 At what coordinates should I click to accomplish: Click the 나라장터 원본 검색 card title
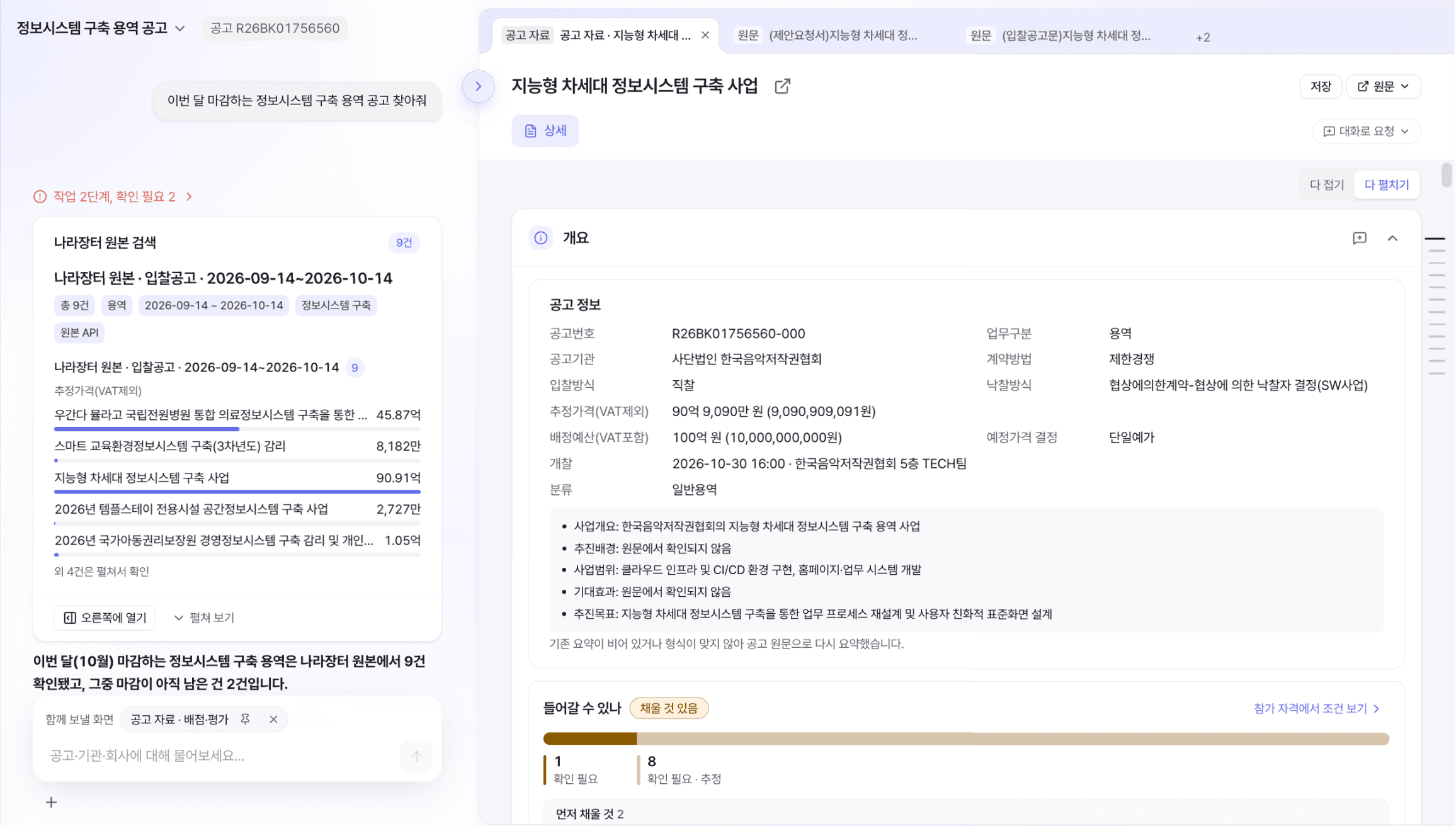point(105,242)
